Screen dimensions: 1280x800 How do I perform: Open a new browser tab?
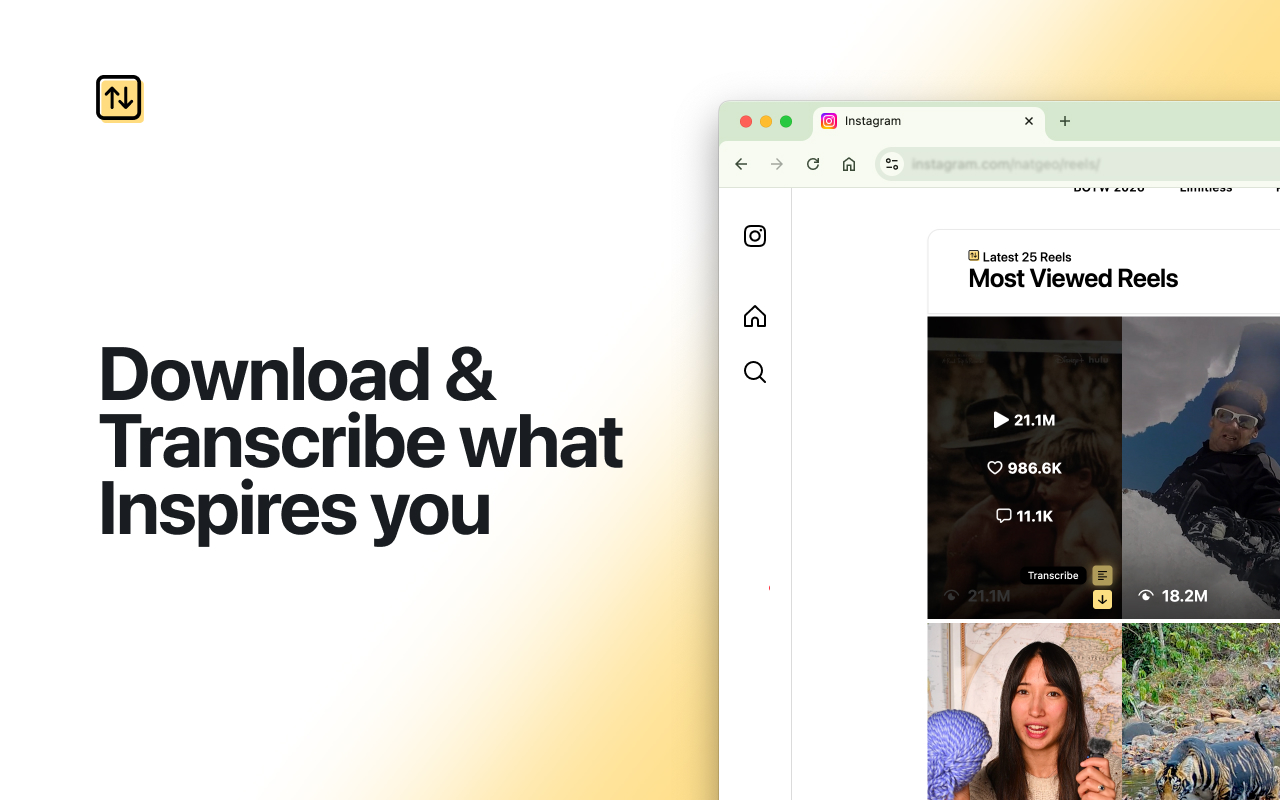1064,121
